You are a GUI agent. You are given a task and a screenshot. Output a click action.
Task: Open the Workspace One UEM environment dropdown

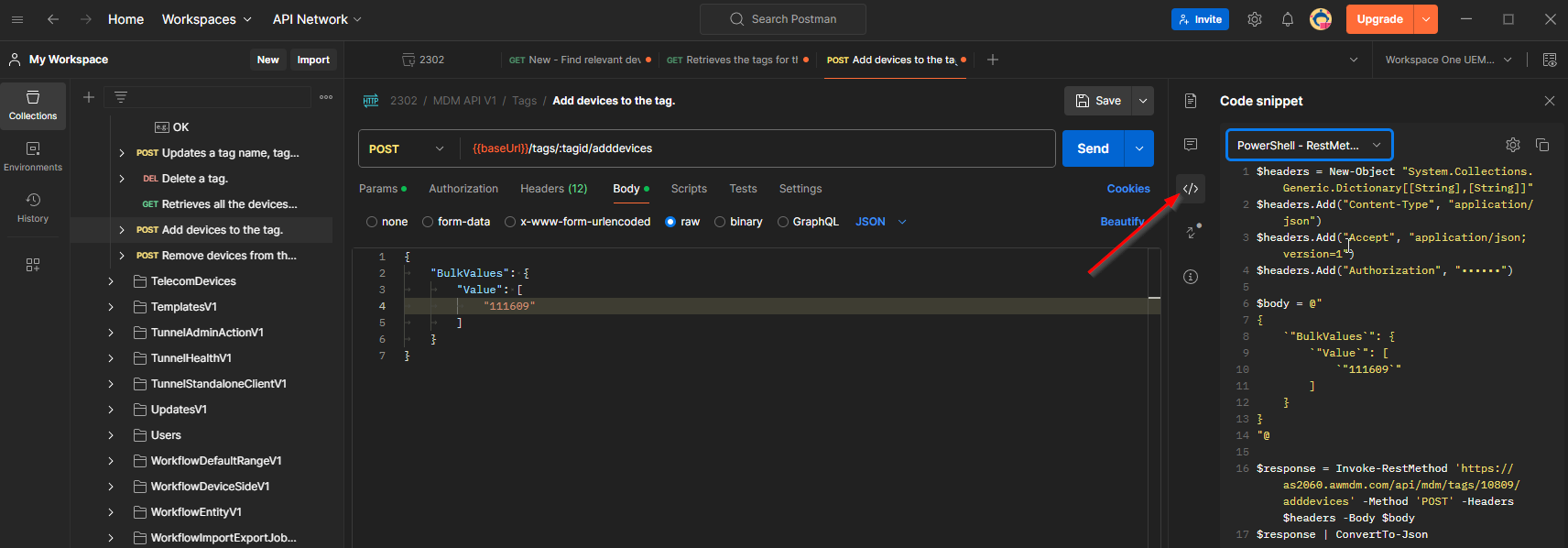click(x=1449, y=60)
